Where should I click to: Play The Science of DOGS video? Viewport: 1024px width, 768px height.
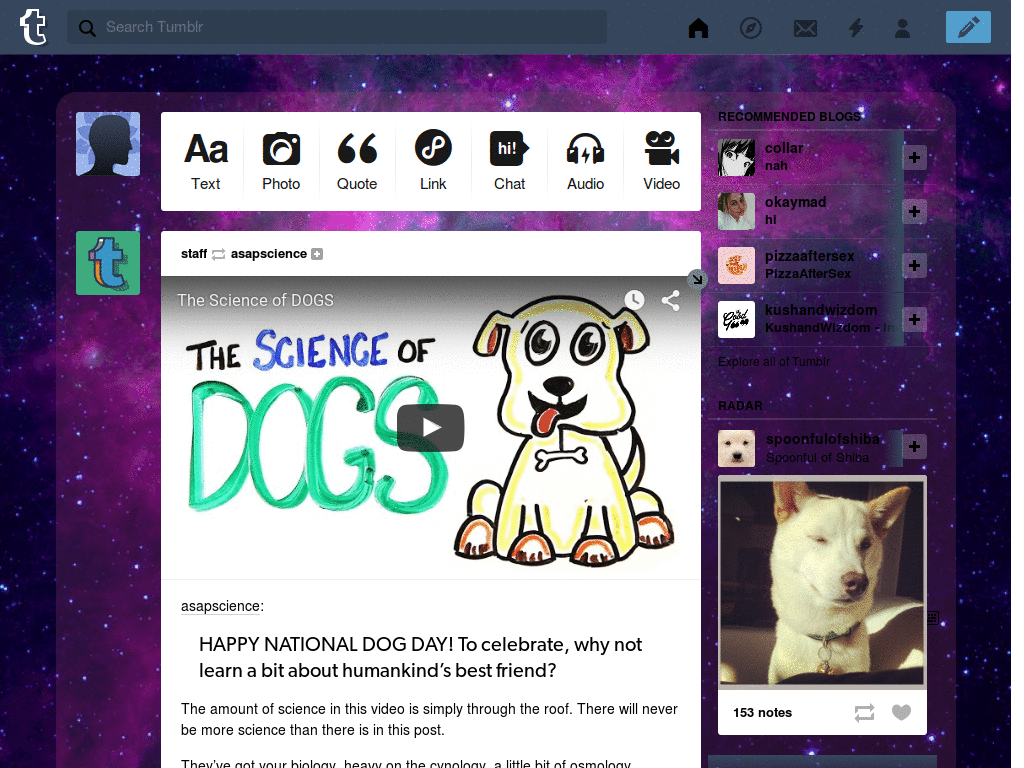point(430,428)
